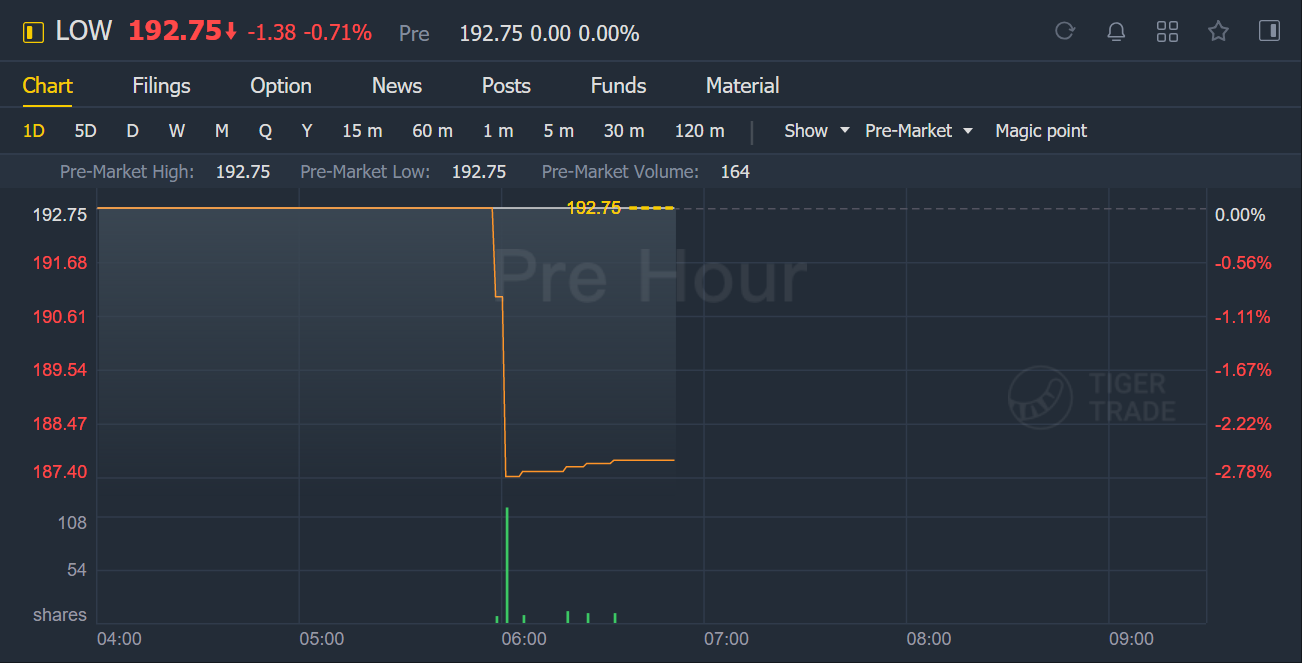Add LOW to favorites with the star
Viewport: 1302px width, 663px height.
tap(1218, 32)
